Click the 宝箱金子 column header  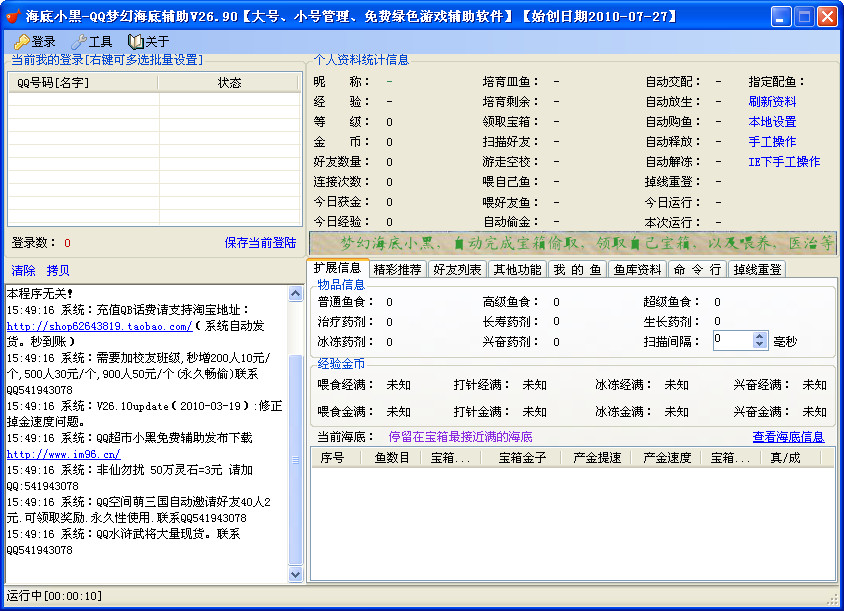click(x=522, y=458)
